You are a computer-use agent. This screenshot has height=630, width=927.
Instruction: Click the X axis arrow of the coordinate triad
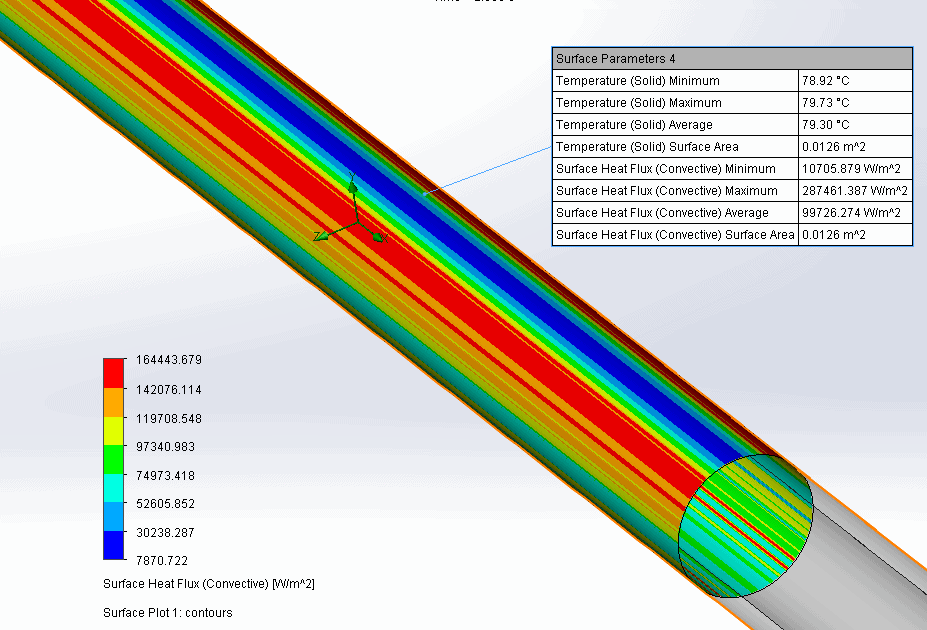tap(380, 237)
